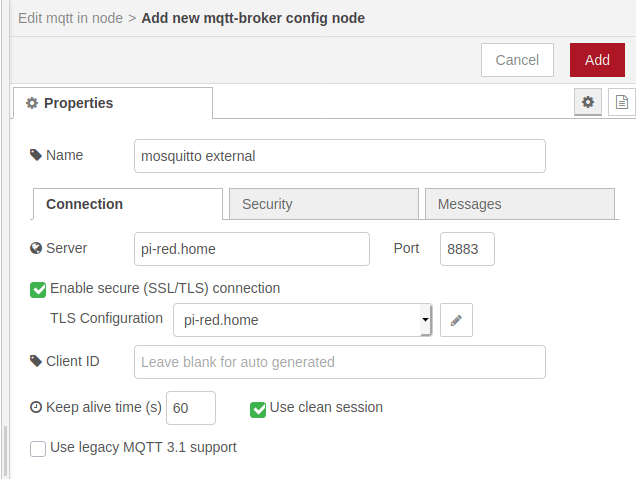Click the pencil icon to edit TLS configuration
The height and width of the screenshot is (479, 636).
pos(456,320)
